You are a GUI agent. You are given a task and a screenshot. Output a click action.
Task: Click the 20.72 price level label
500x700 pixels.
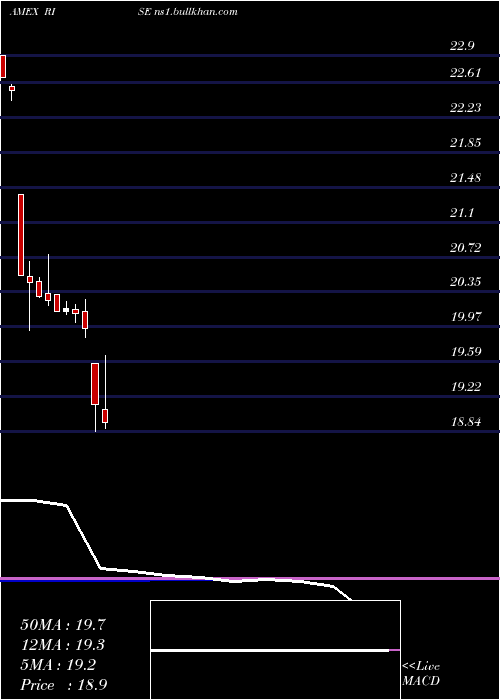[x=465, y=247]
